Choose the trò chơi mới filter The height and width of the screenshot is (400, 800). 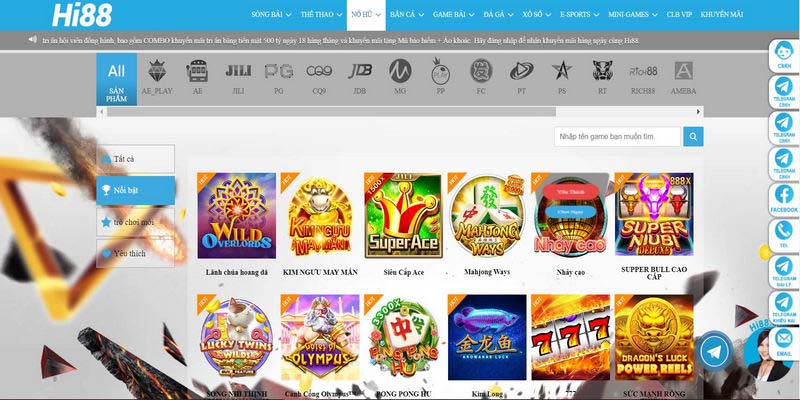(x=135, y=222)
